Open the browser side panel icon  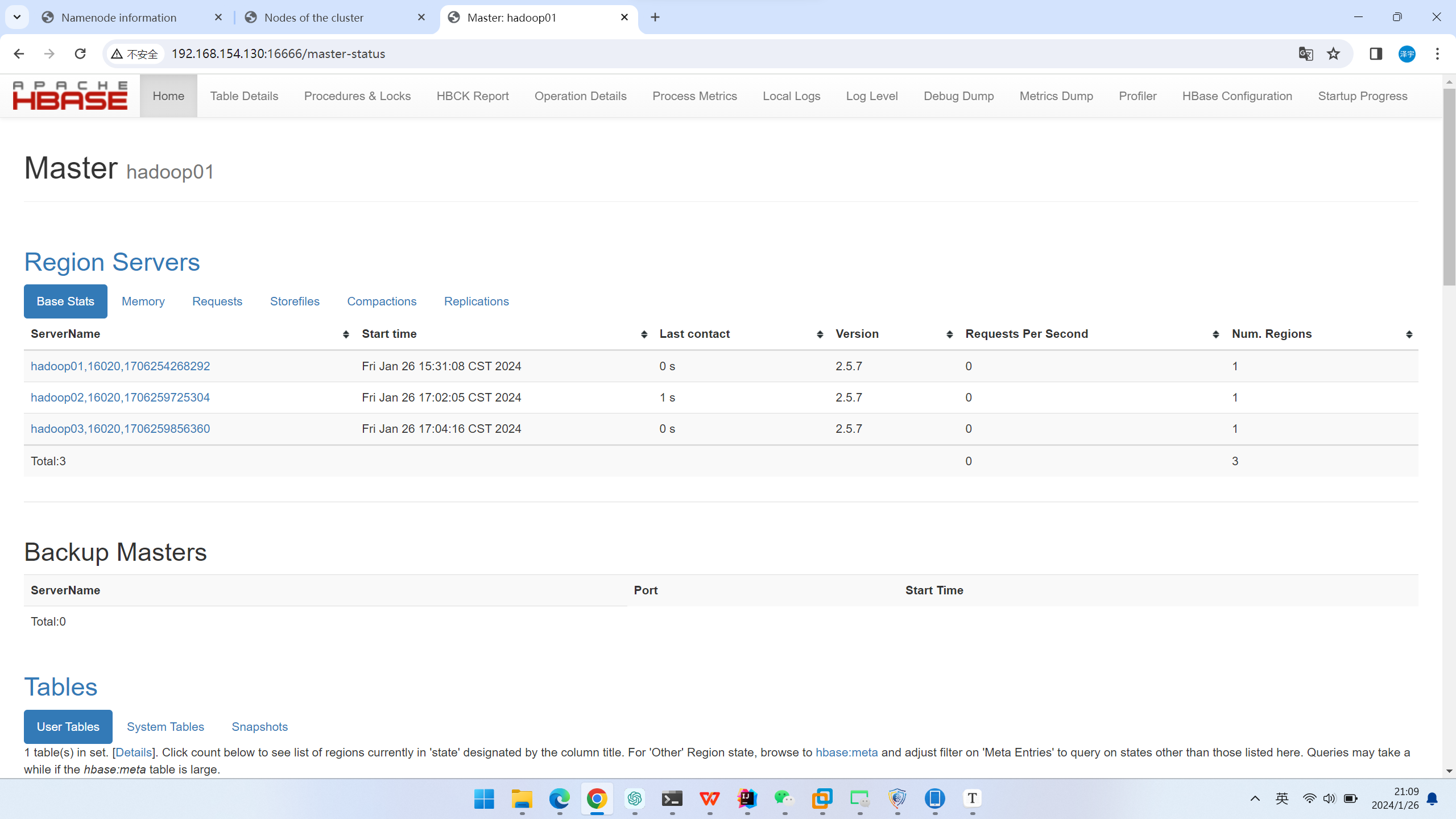1376,53
